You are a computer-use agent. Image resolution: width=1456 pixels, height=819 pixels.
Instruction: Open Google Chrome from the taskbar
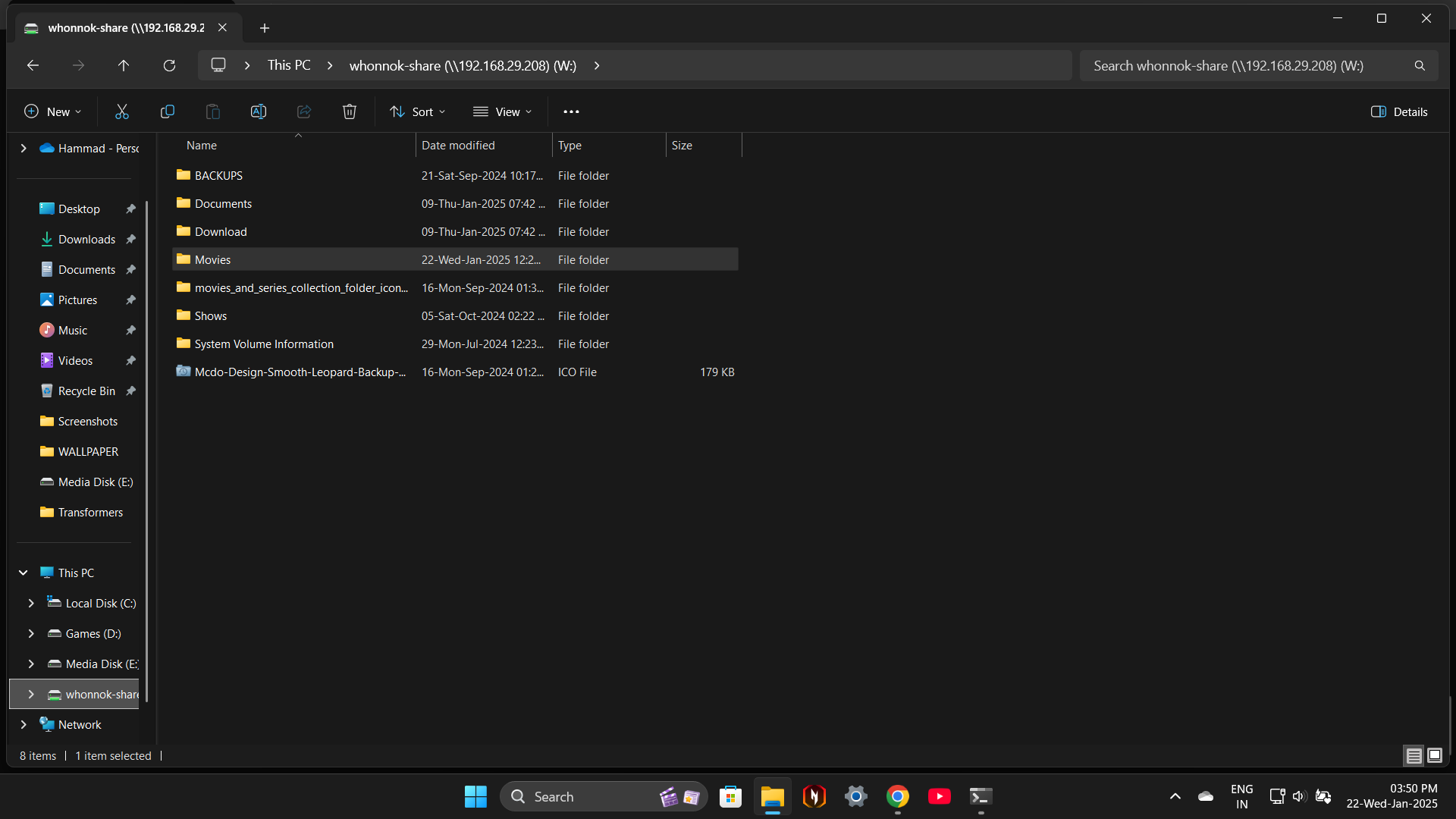click(897, 796)
